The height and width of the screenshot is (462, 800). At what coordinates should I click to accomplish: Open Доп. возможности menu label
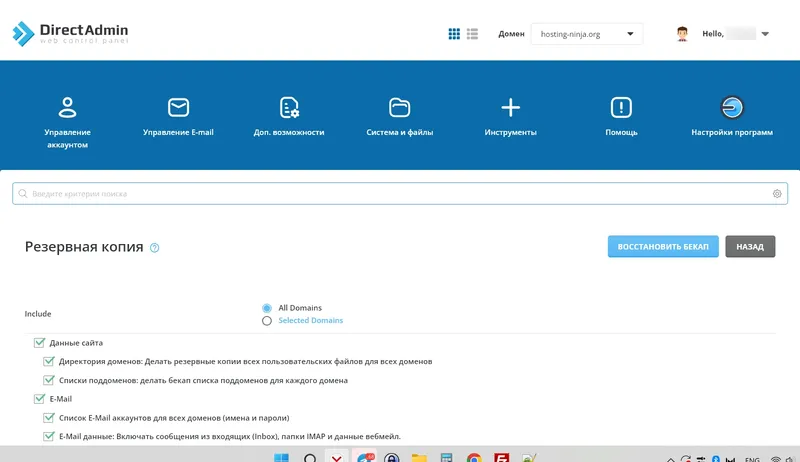(x=289, y=132)
